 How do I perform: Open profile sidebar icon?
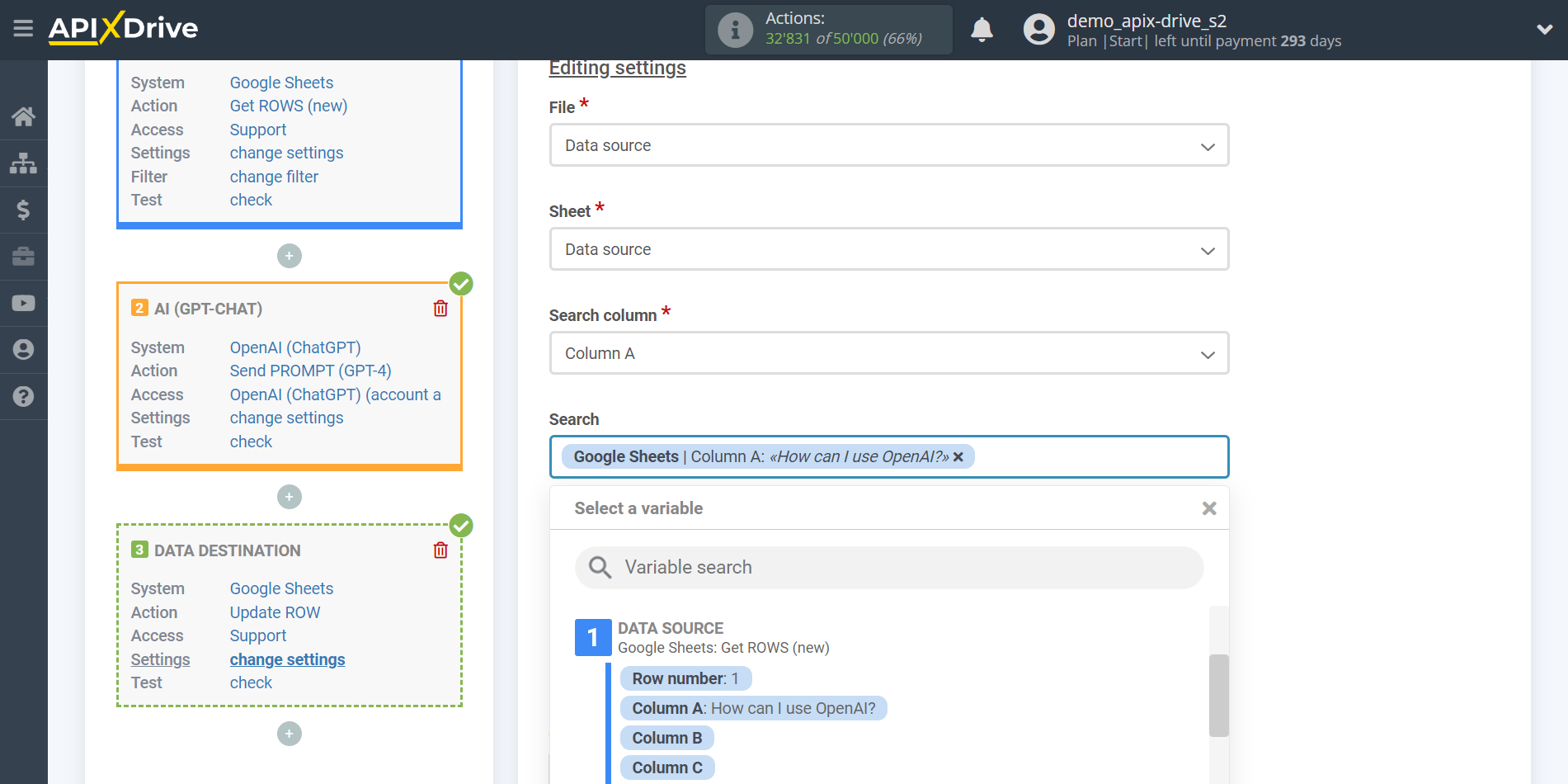click(23, 350)
